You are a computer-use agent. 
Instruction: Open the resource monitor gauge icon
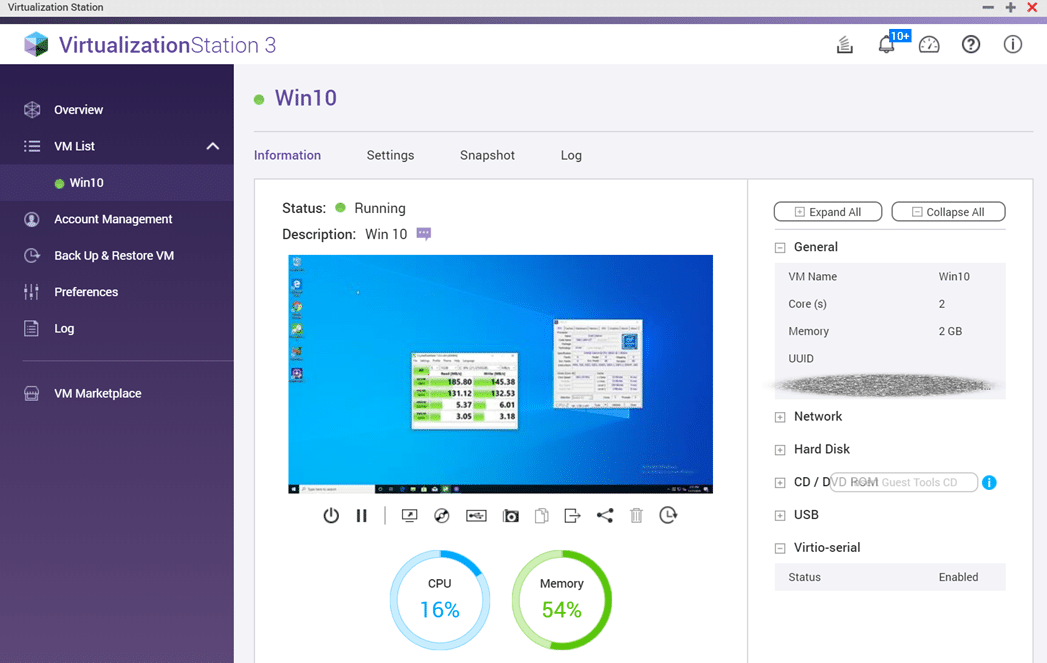[x=929, y=45]
